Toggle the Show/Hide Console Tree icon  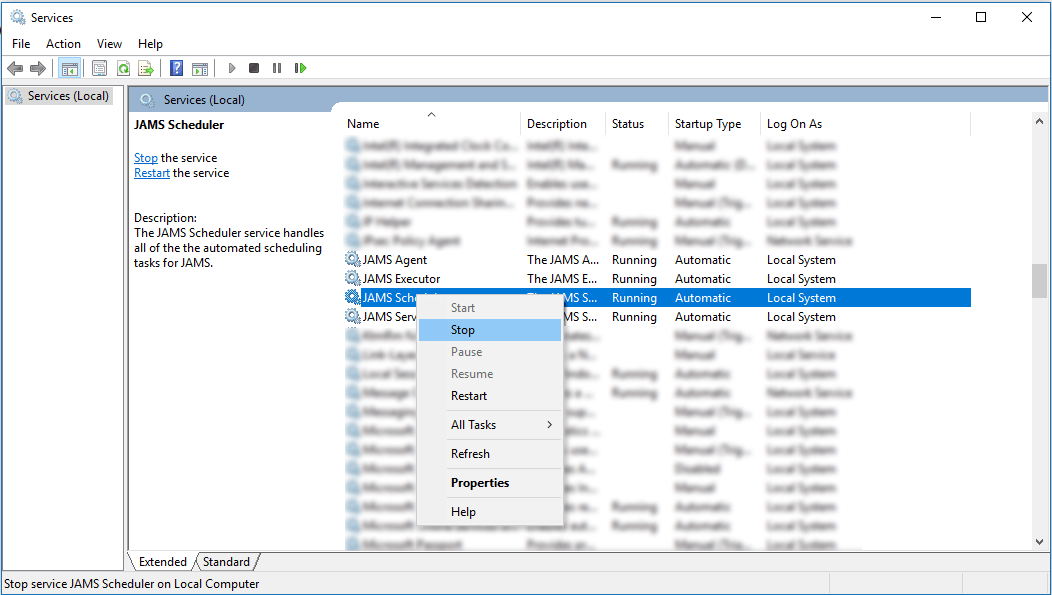click(x=69, y=68)
